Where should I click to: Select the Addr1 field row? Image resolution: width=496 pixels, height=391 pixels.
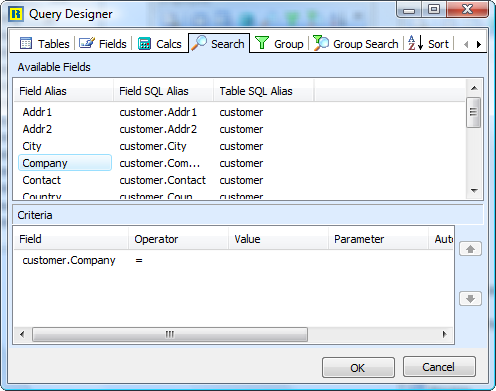click(239, 112)
